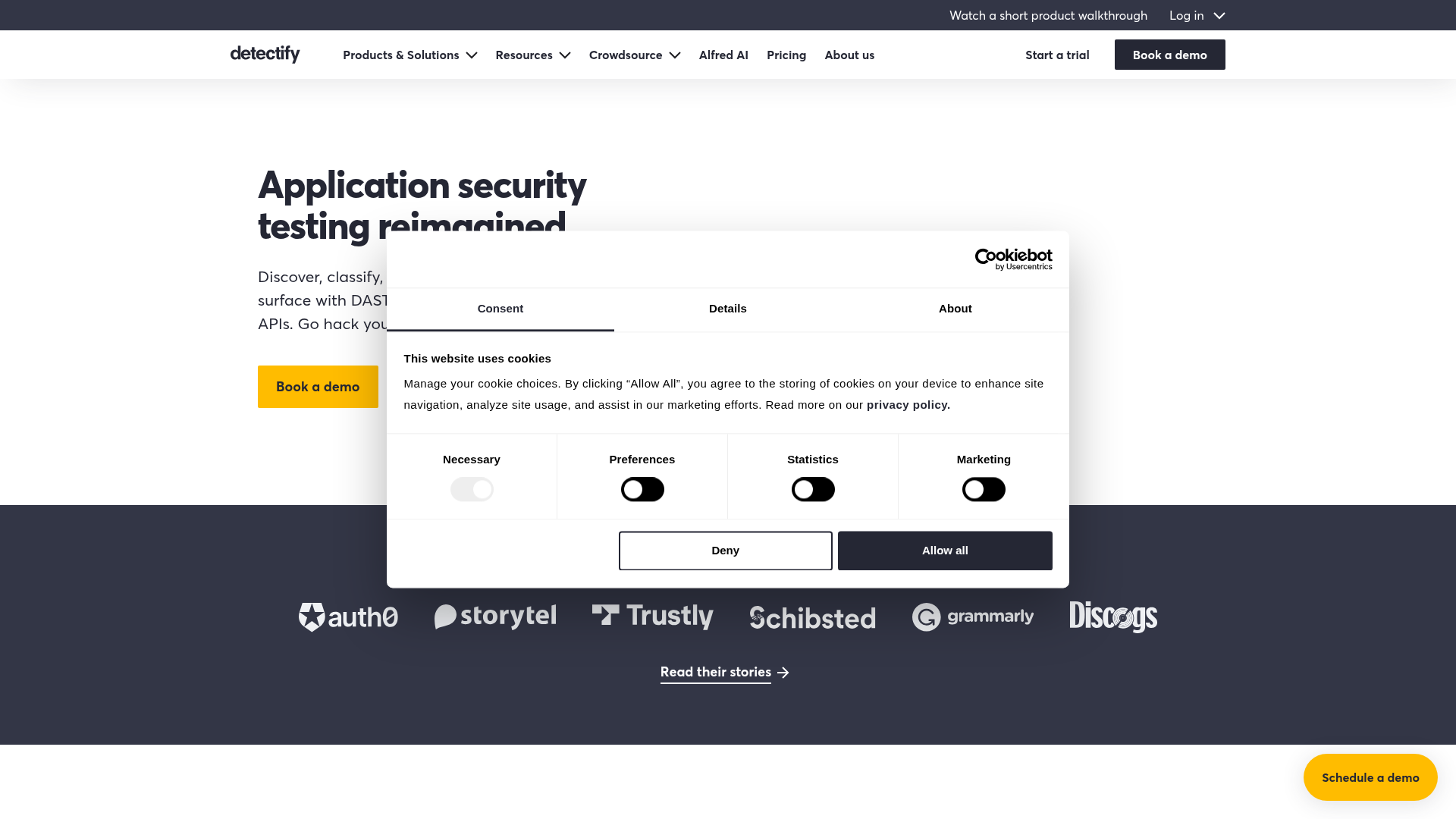Open the Schibsted customer story logo
This screenshot has height=819, width=1456.
coord(812,617)
